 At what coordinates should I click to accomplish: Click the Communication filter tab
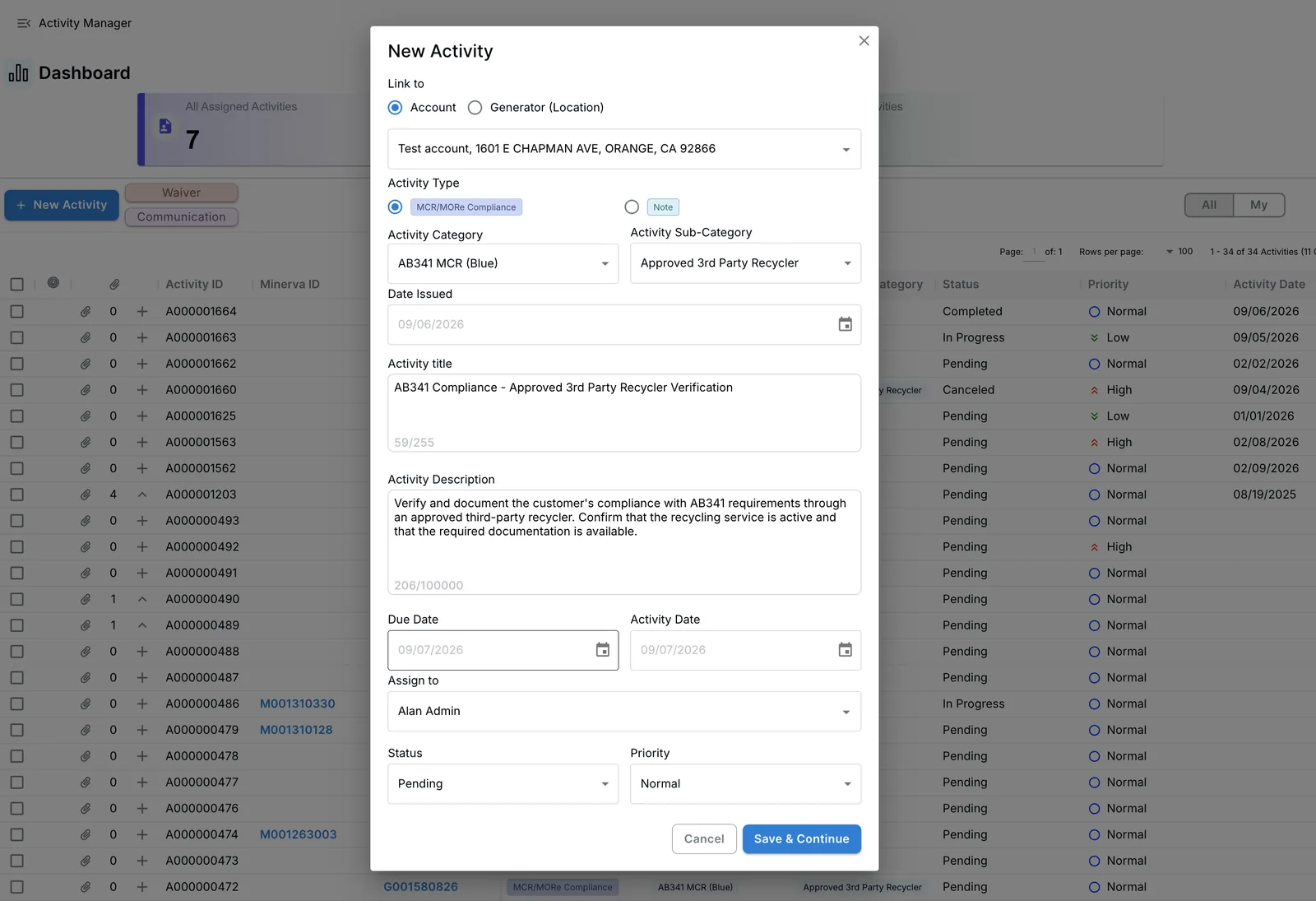click(x=182, y=217)
